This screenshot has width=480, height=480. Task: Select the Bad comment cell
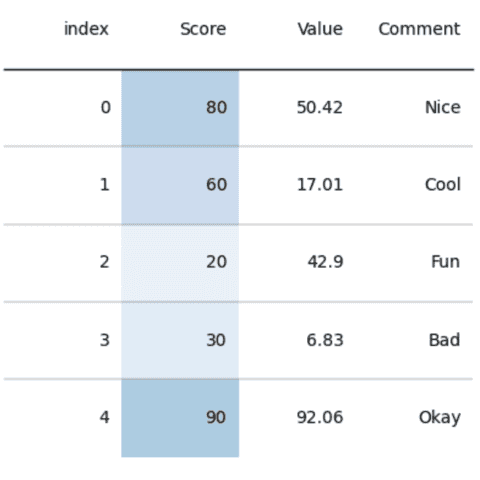[444, 340]
